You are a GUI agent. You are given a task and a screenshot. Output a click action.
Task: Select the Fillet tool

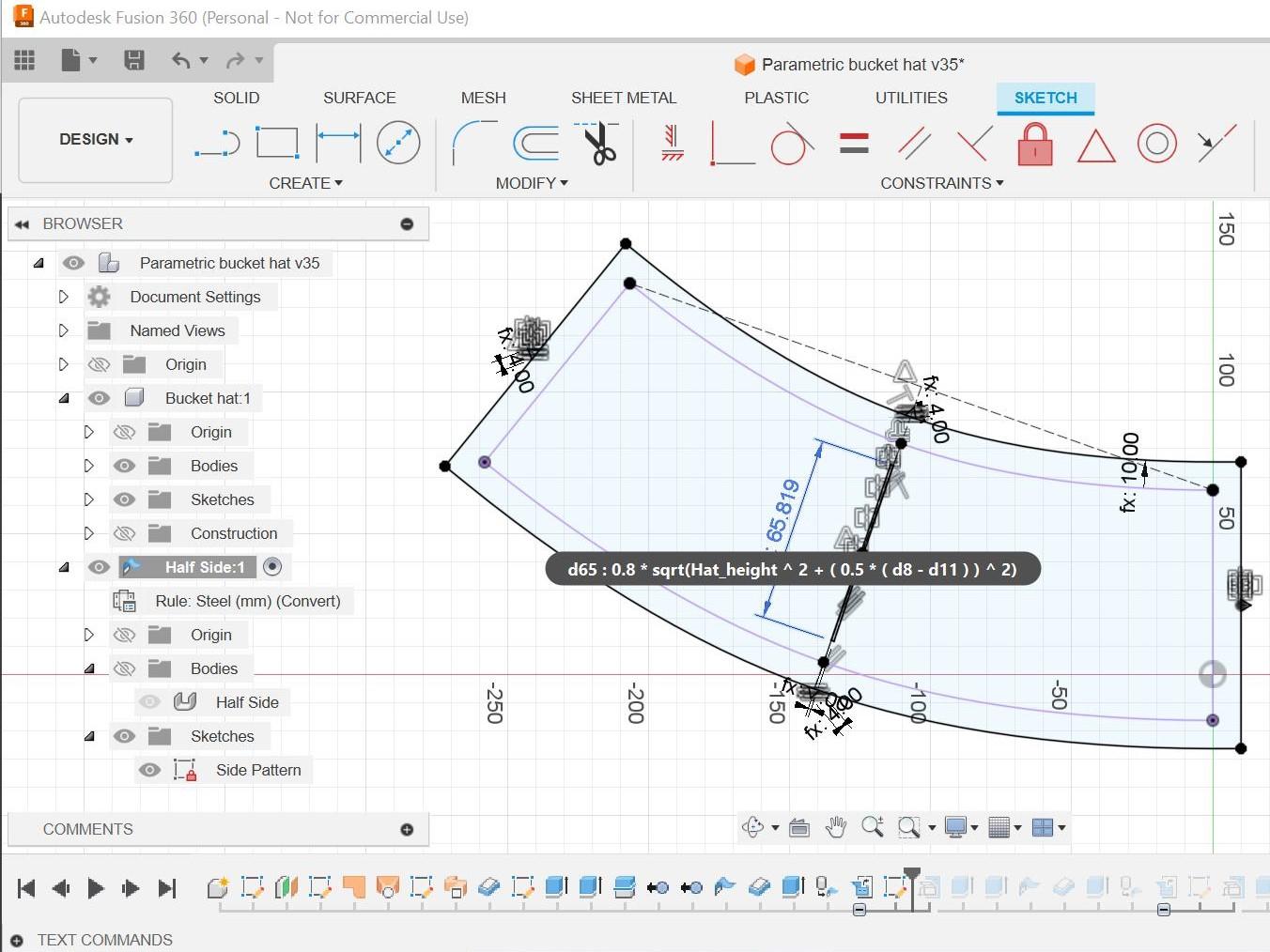tap(474, 143)
